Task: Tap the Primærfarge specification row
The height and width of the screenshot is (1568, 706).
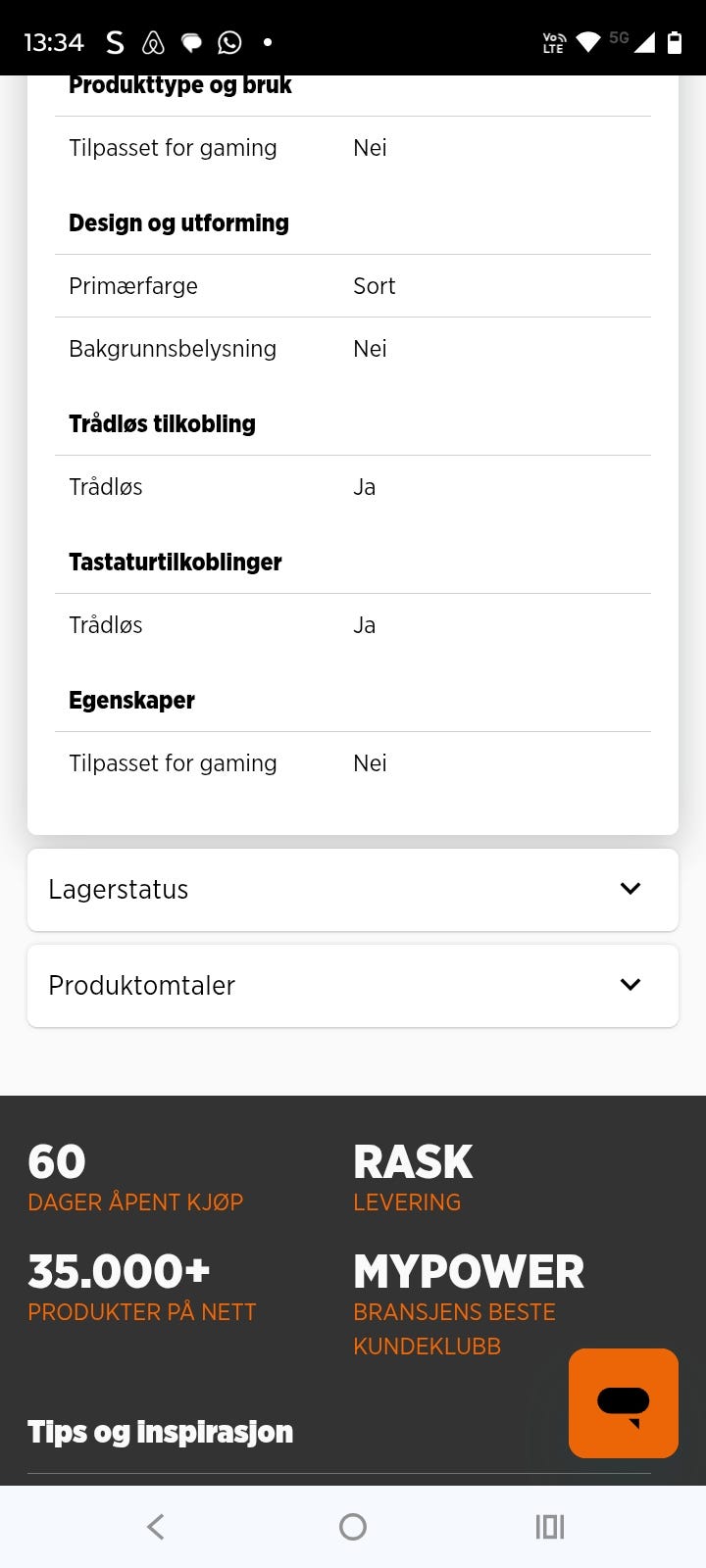Action: [x=353, y=286]
